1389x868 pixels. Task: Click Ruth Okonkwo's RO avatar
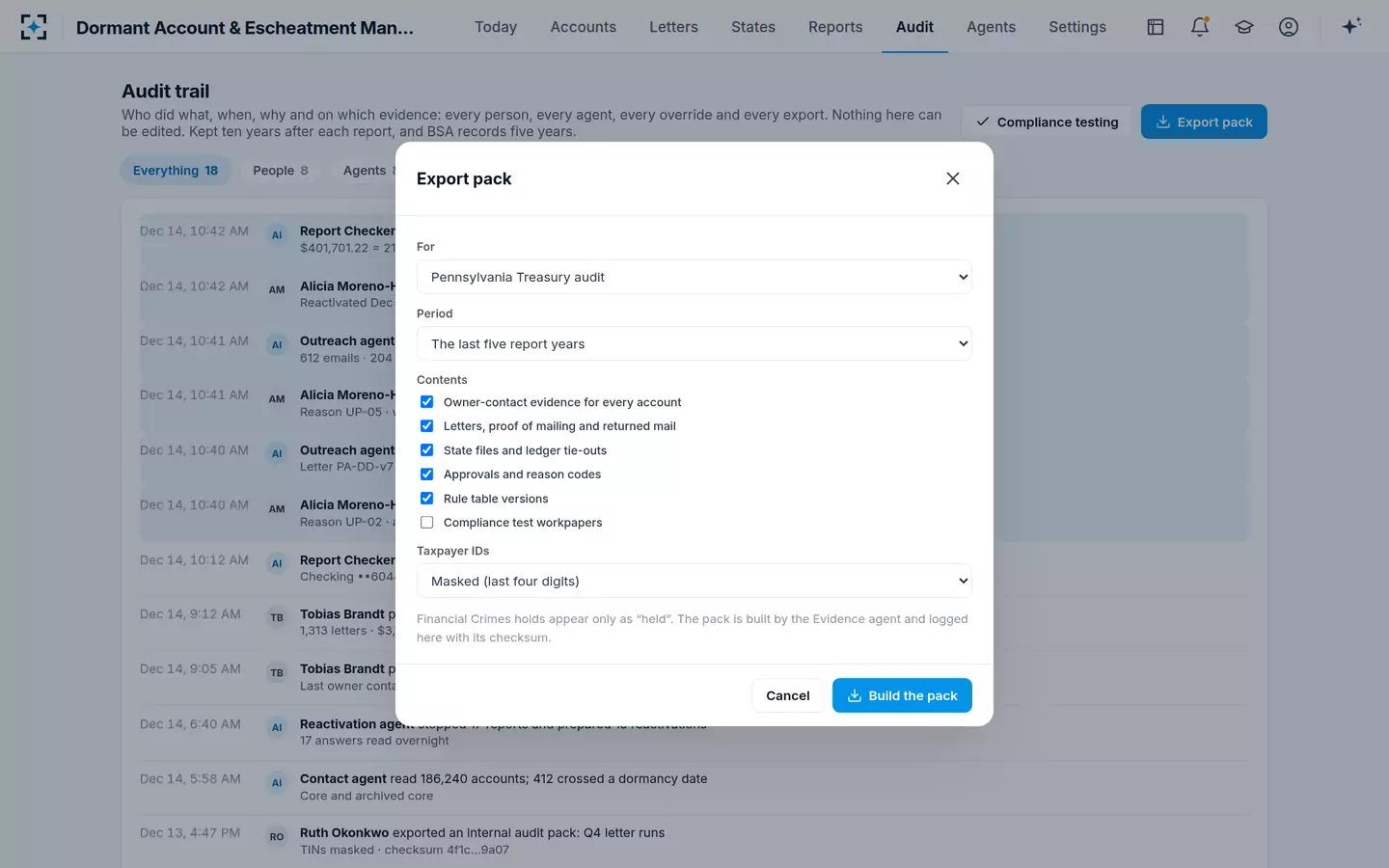[277, 837]
